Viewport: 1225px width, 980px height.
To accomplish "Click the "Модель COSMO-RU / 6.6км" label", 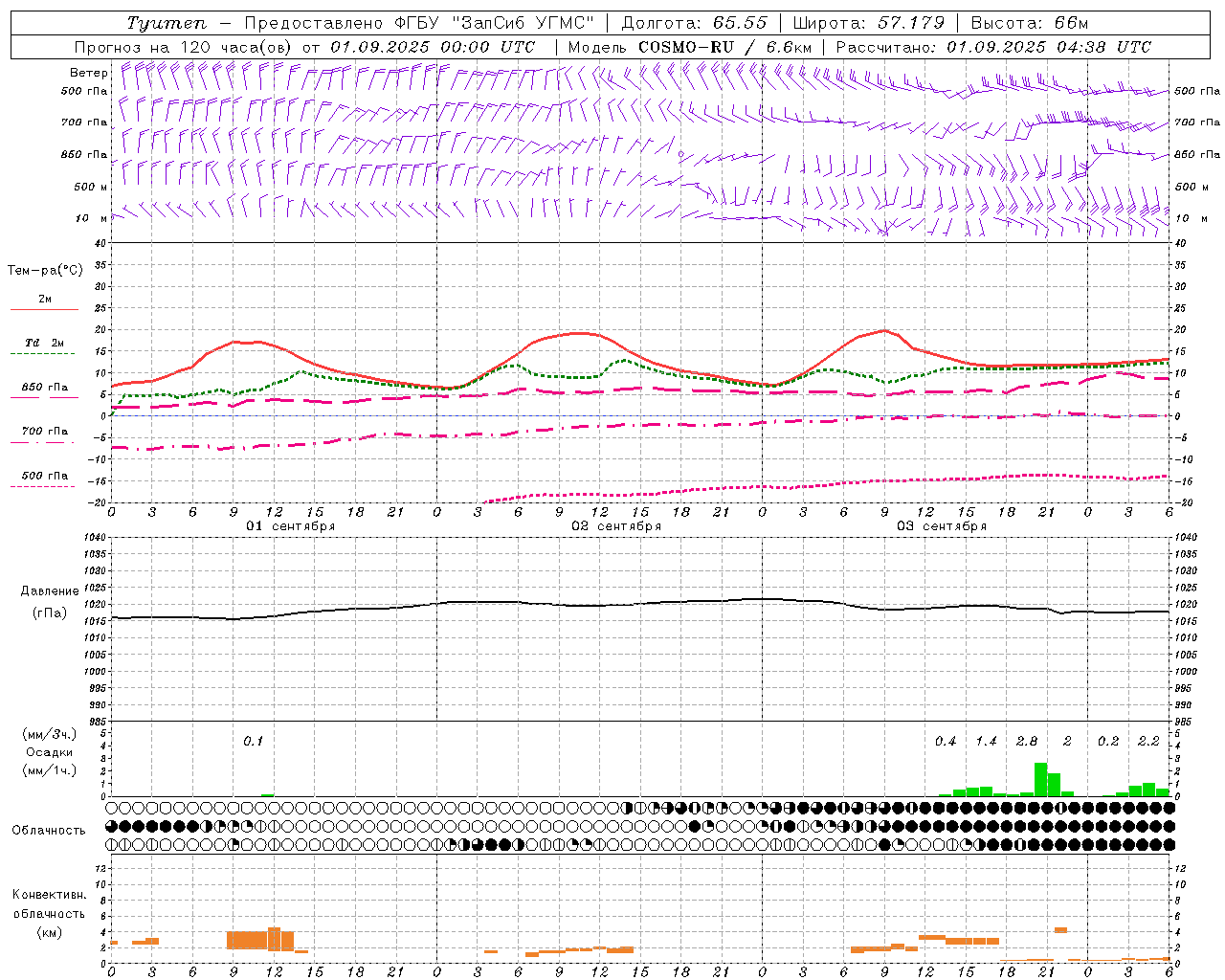I will pyautogui.click(x=690, y=47).
